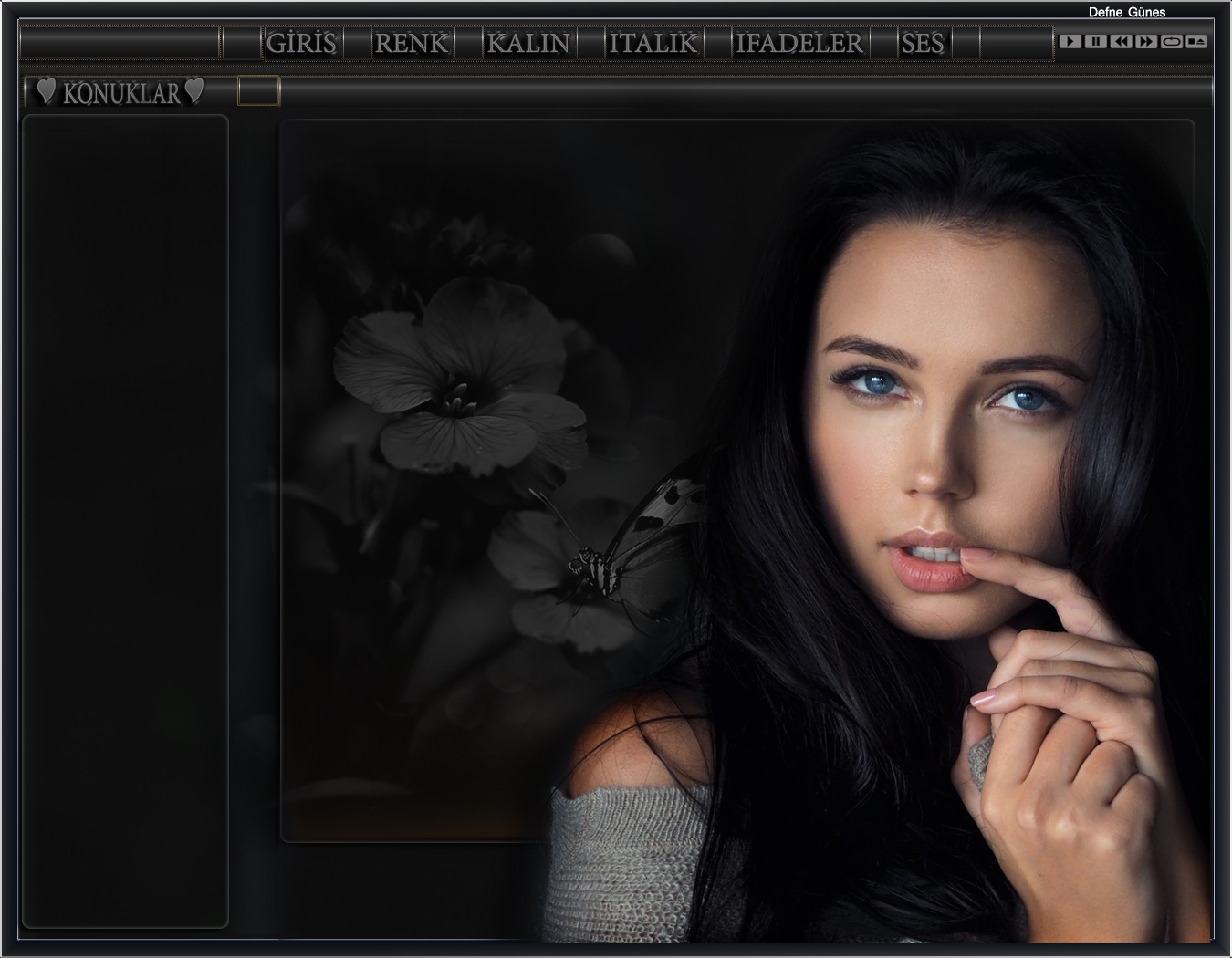Click the right heart icon beside KONUKLAR
The image size is (1232, 958).
point(194,90)
